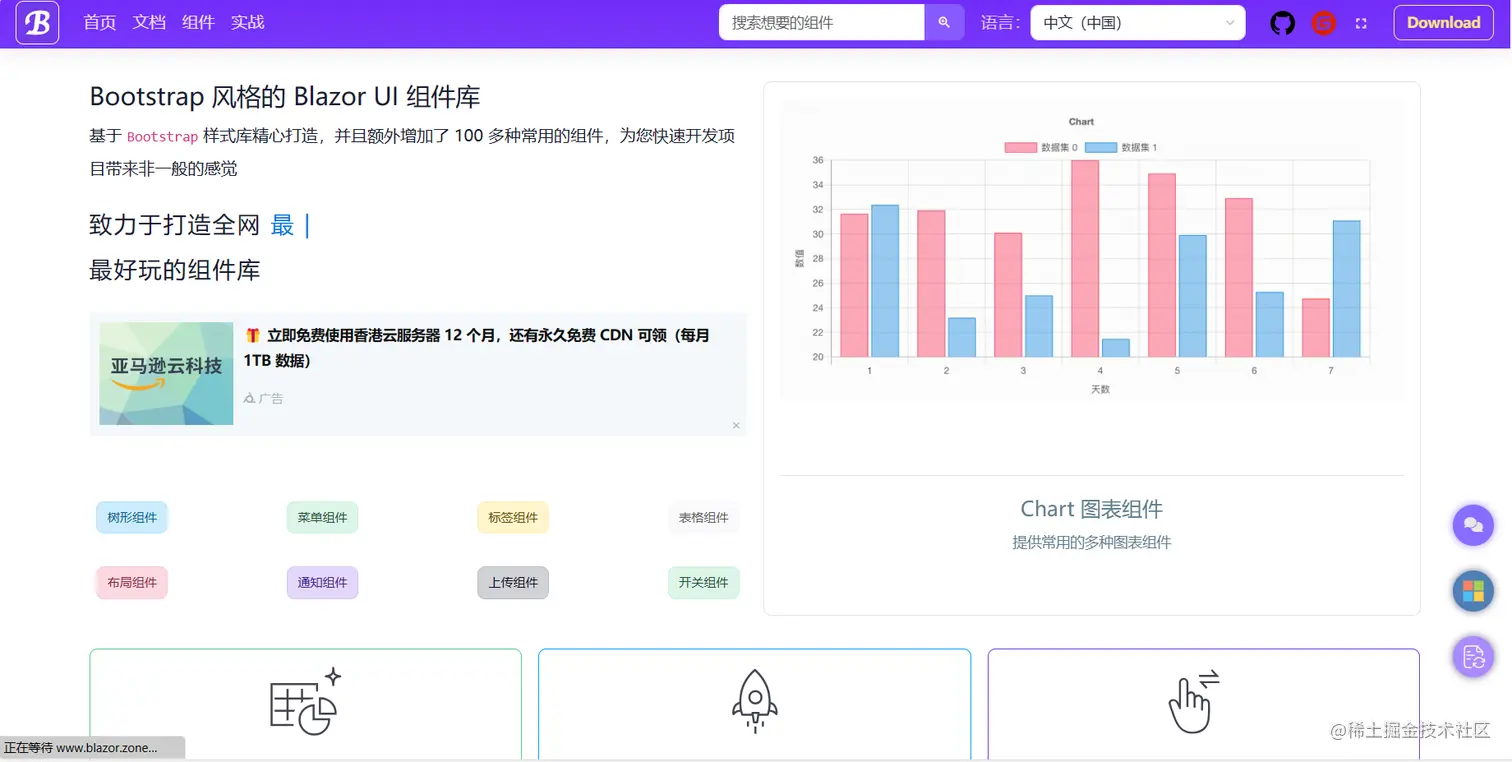
Task: Open the GitHub repository icon
Action: (1282, 23)
